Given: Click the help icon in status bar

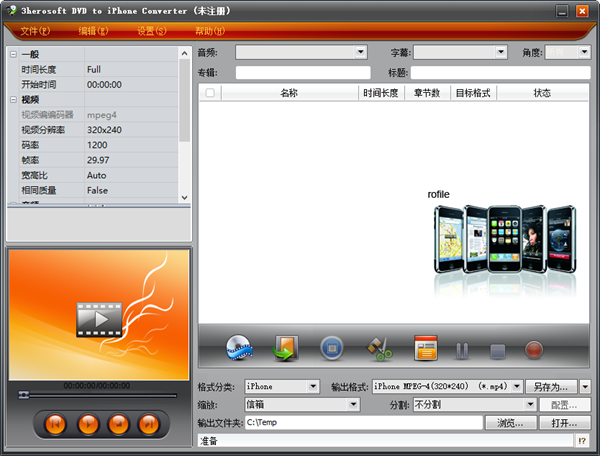Looking at the screenshot, I should 582,441.
